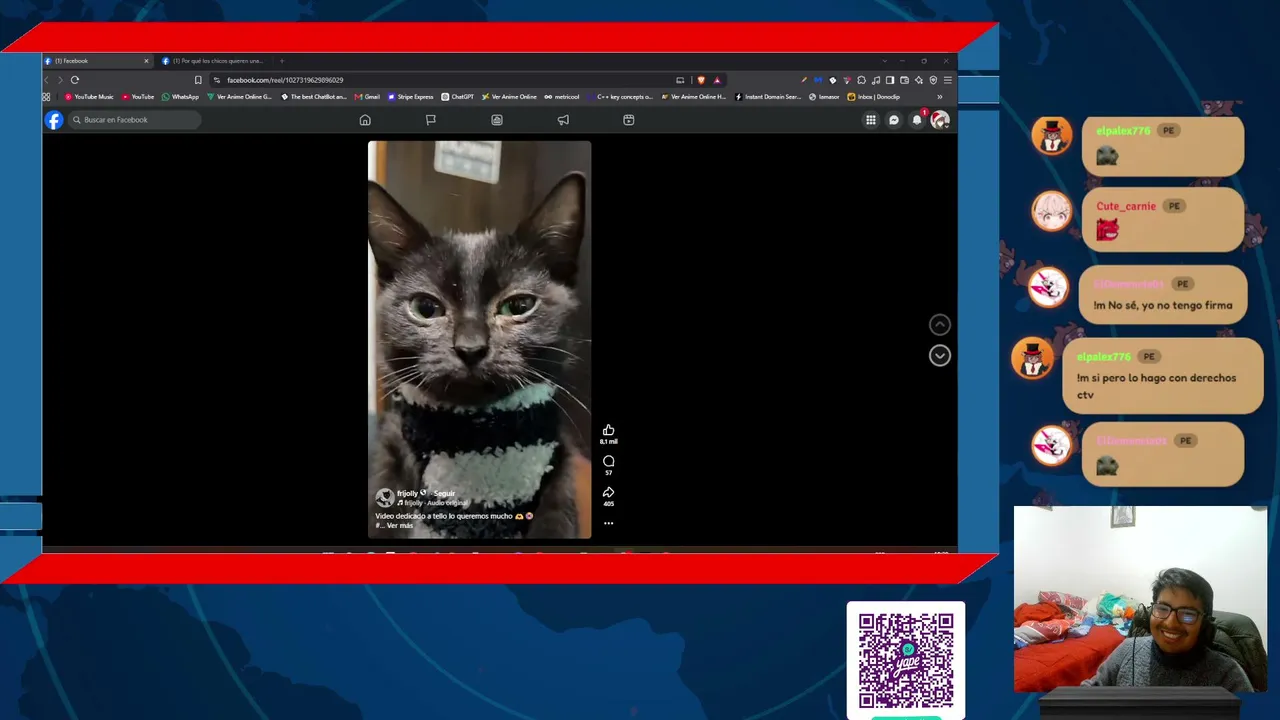This screenshot has height=720, width=1280.
Task: Go to the previous reel arrow
Action: (x=940, y=324)
